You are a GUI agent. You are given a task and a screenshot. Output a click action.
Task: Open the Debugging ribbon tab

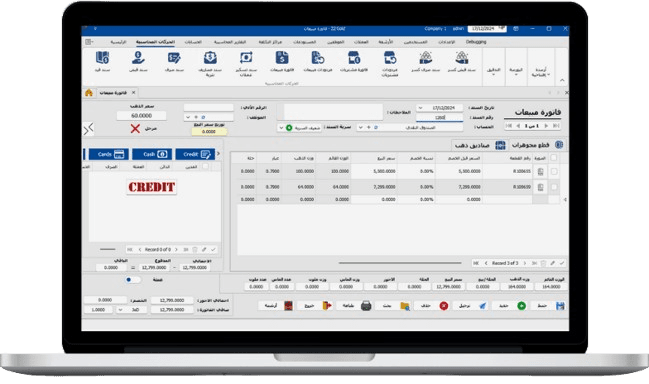pos(476,42)
